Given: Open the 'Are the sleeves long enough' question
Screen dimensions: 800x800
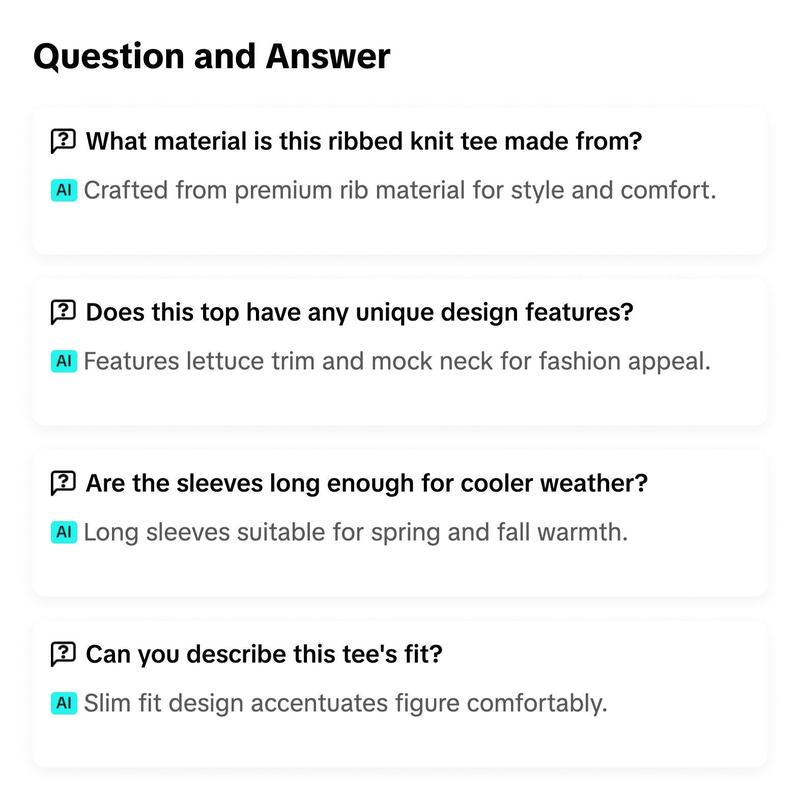Looking at the screenshot, I should pyautogui.click(x=367, y=483).
